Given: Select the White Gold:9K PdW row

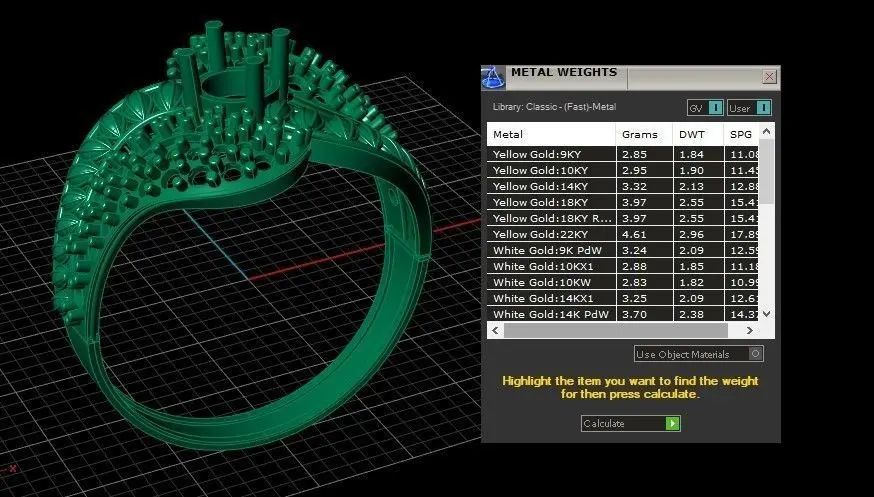Looking at the screenshot, I should pos(623,250).
